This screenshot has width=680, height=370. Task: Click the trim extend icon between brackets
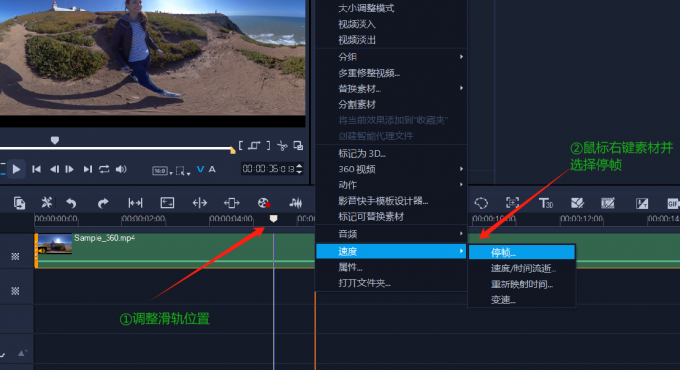(x=254, y=146)
